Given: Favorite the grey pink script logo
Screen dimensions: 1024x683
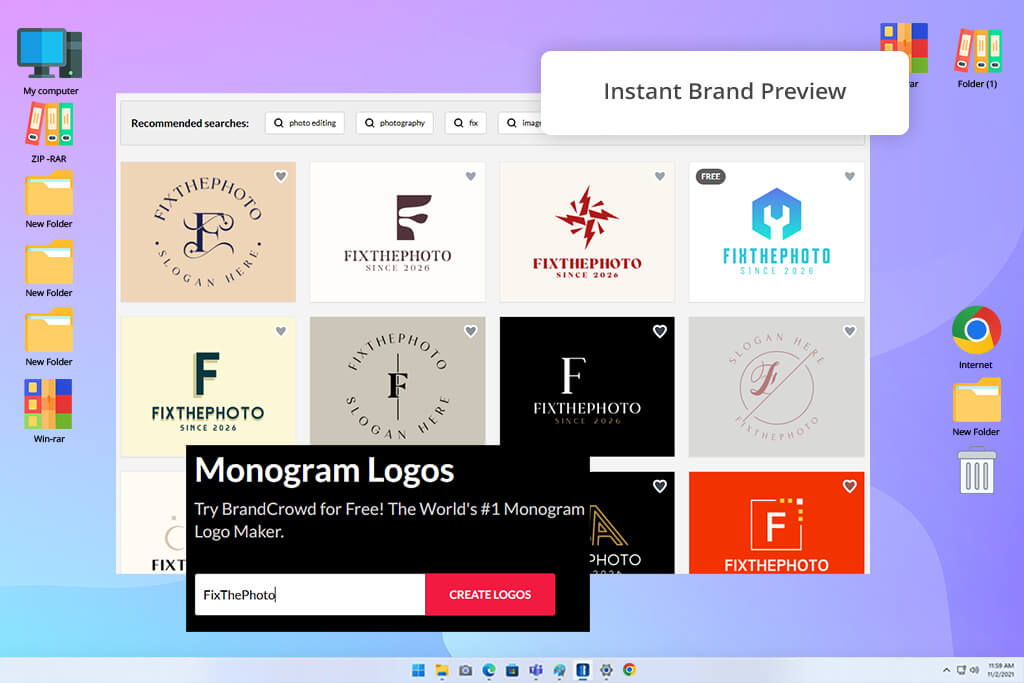Looking at the screenshot, I should point(850,331).
